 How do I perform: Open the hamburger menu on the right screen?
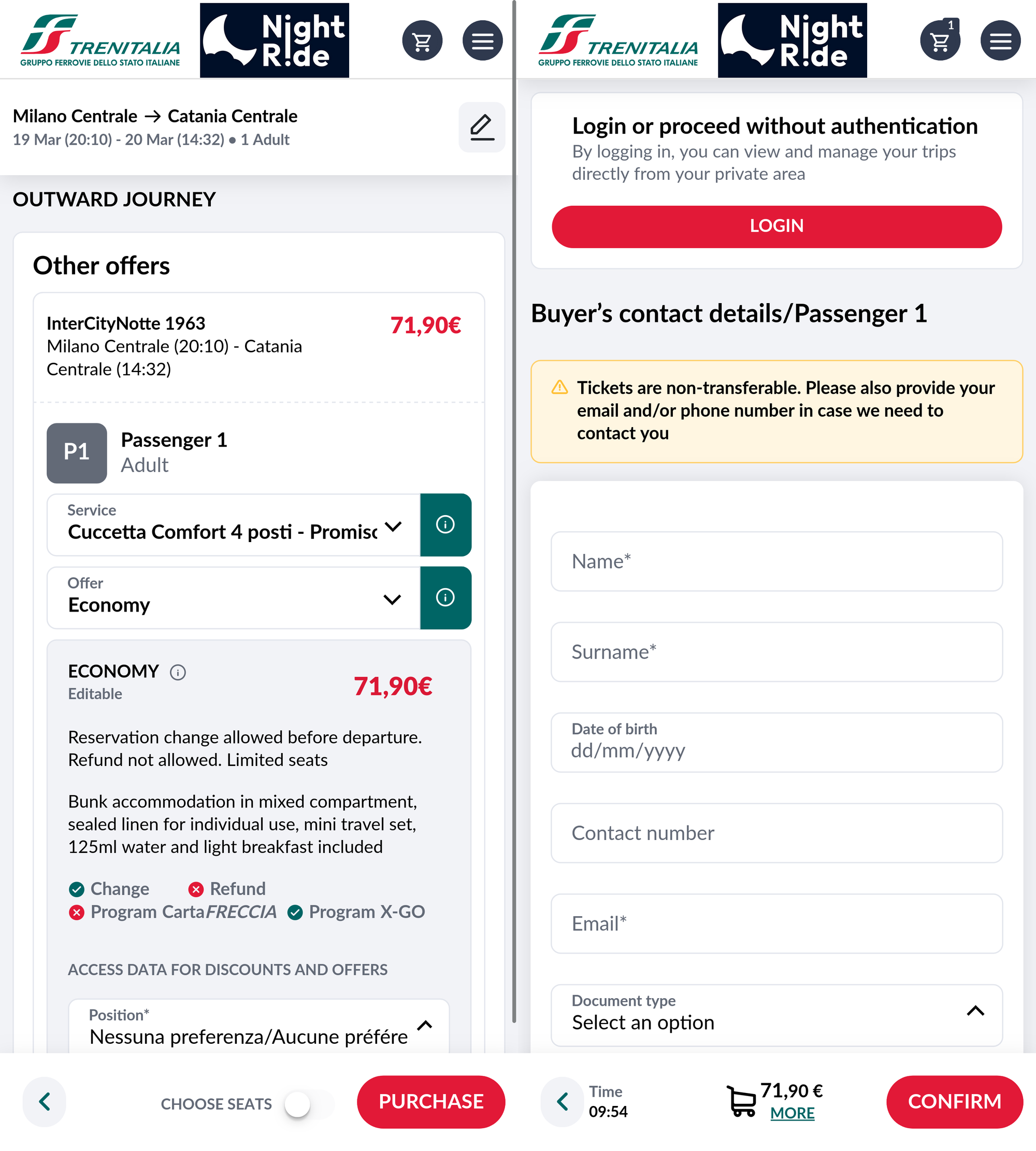pos(1000,41)
